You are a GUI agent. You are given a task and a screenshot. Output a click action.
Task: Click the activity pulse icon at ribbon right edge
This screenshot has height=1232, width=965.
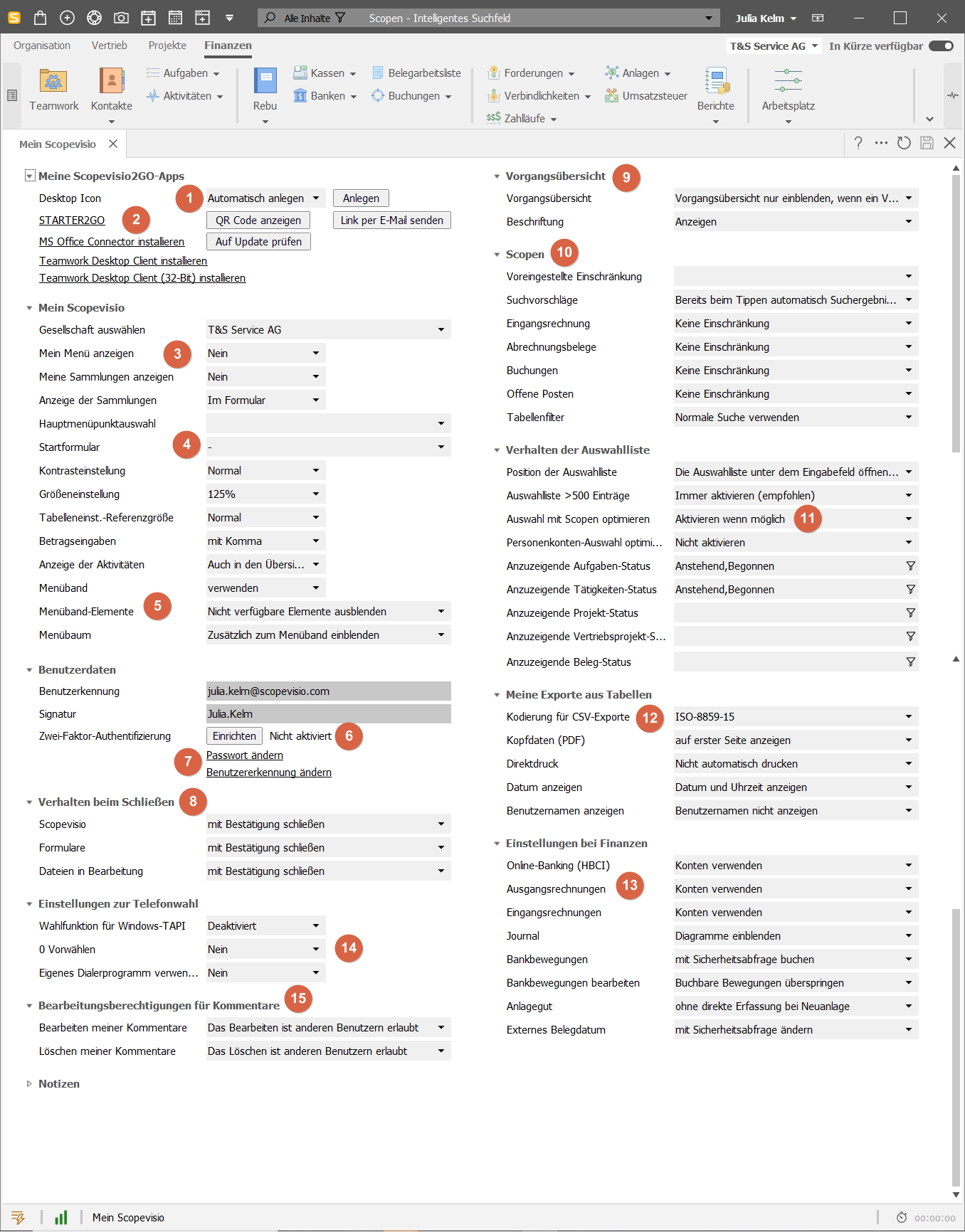click(953, 95)
